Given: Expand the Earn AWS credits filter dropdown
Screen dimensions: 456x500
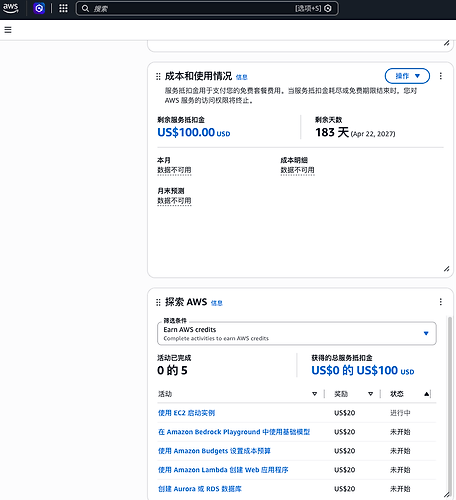Looking at the screenshot, I should [x=297, y=333].
